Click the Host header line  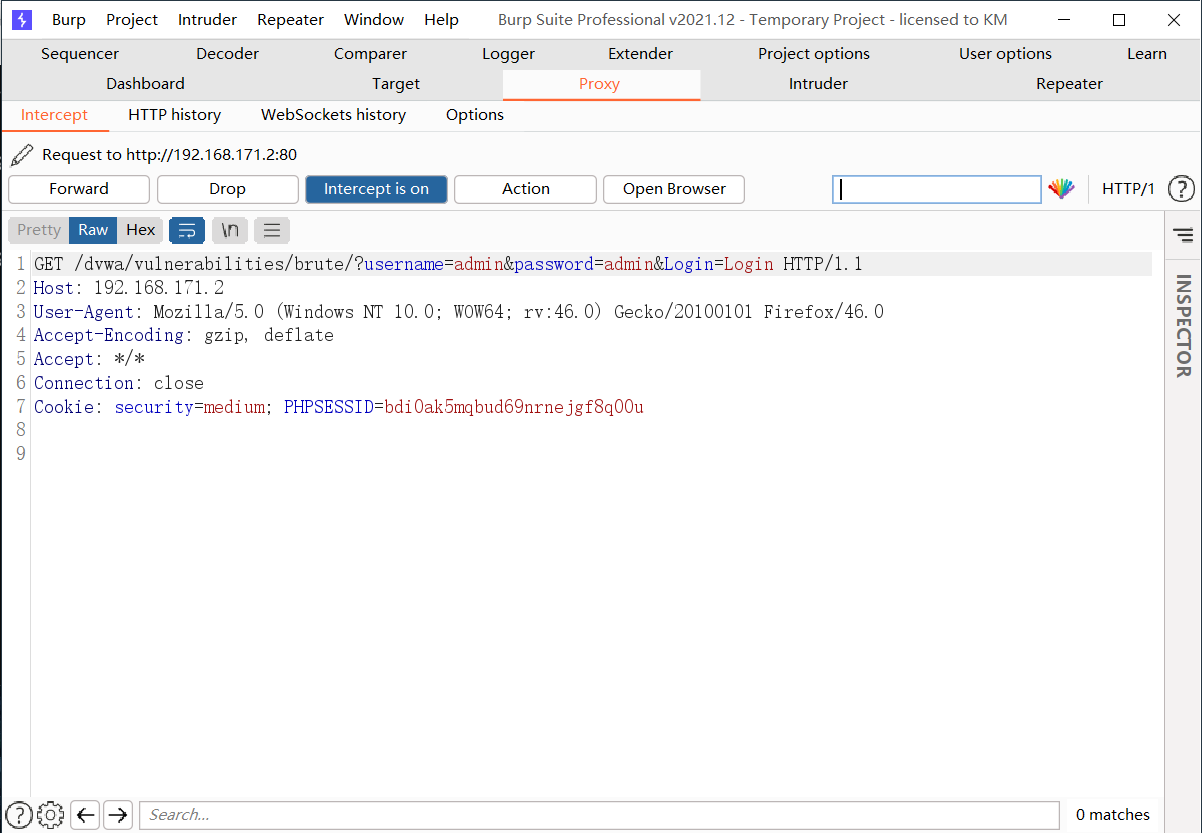129,288
